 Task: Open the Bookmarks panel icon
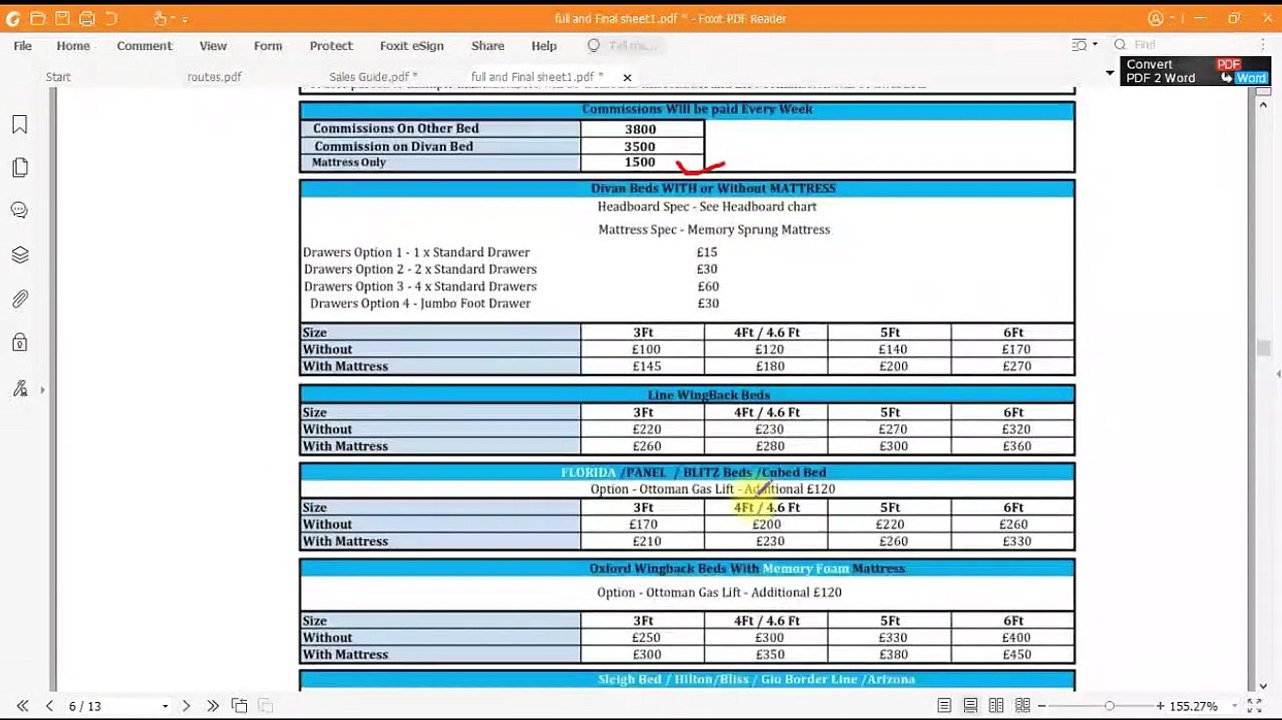pyautogui.click(x=20, y=124)
